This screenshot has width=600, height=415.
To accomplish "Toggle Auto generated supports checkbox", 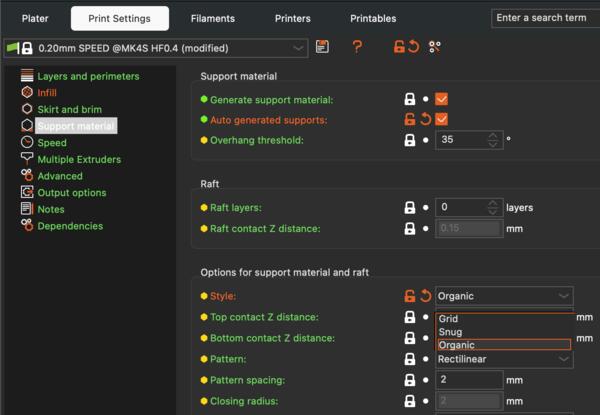I will pyautogui.click(x=441, y=119).
